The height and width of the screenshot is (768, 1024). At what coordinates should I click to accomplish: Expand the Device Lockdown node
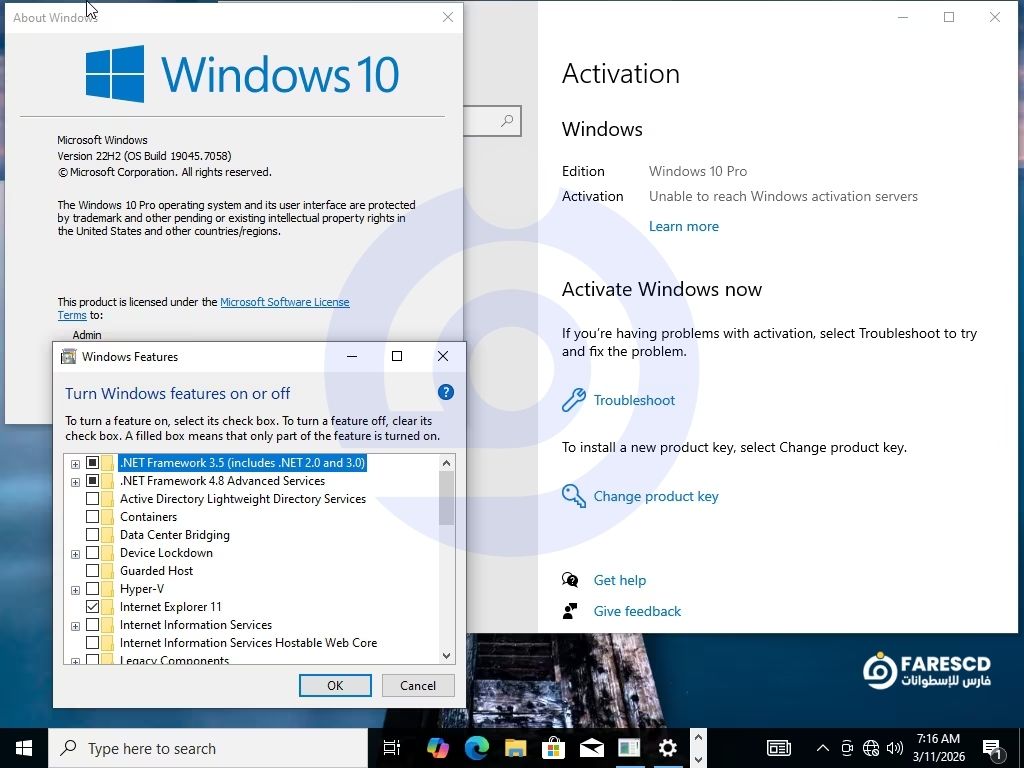click(x=75, y=553)
